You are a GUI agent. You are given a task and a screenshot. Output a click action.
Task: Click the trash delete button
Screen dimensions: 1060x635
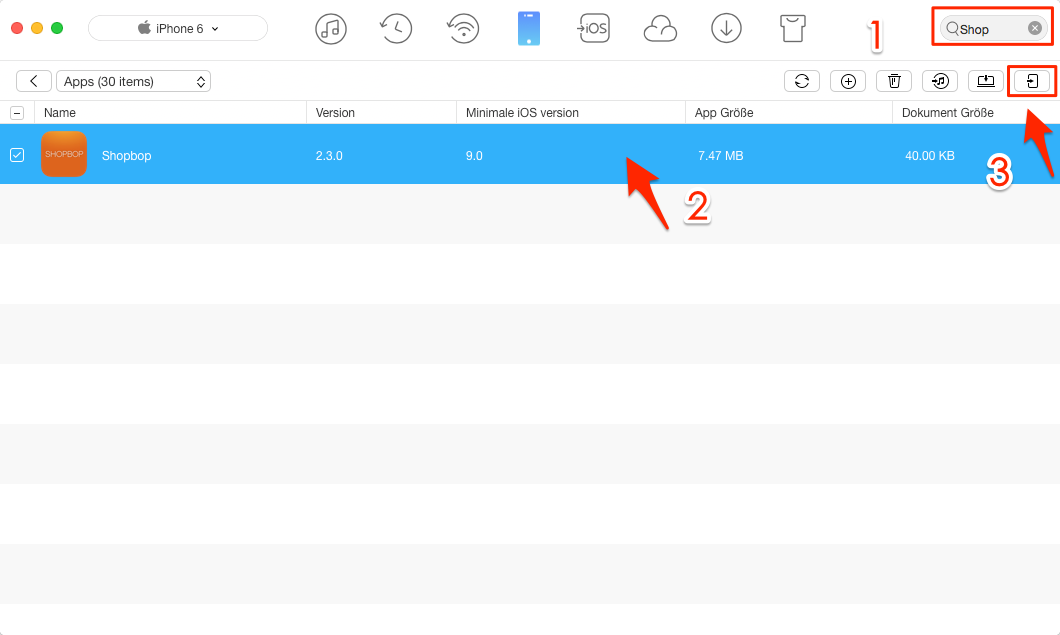tap(894, 81)
